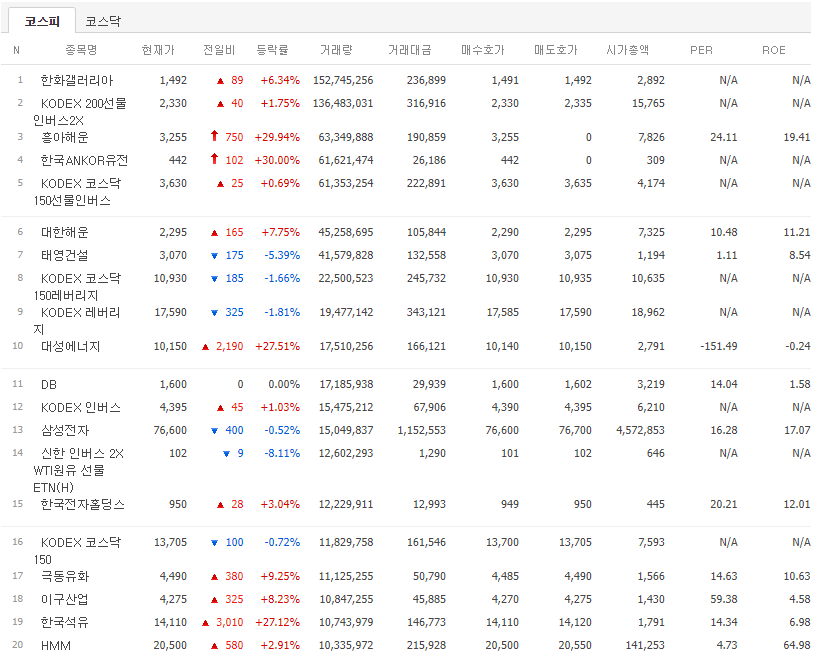Viewport: 819px width, 667px height.
Task: Click the 매수호가 column header
Action: click(483, 50)
